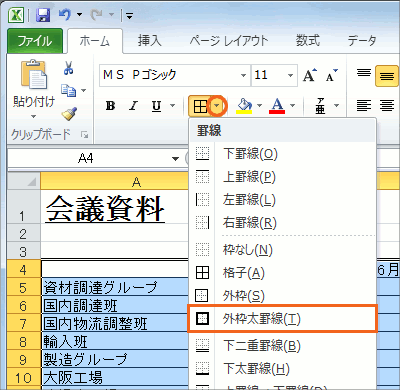Increase font size with large A
Image resolution: width=400 pixels, height=390 pixels.
pyautogui.click(x=310, y=75)
